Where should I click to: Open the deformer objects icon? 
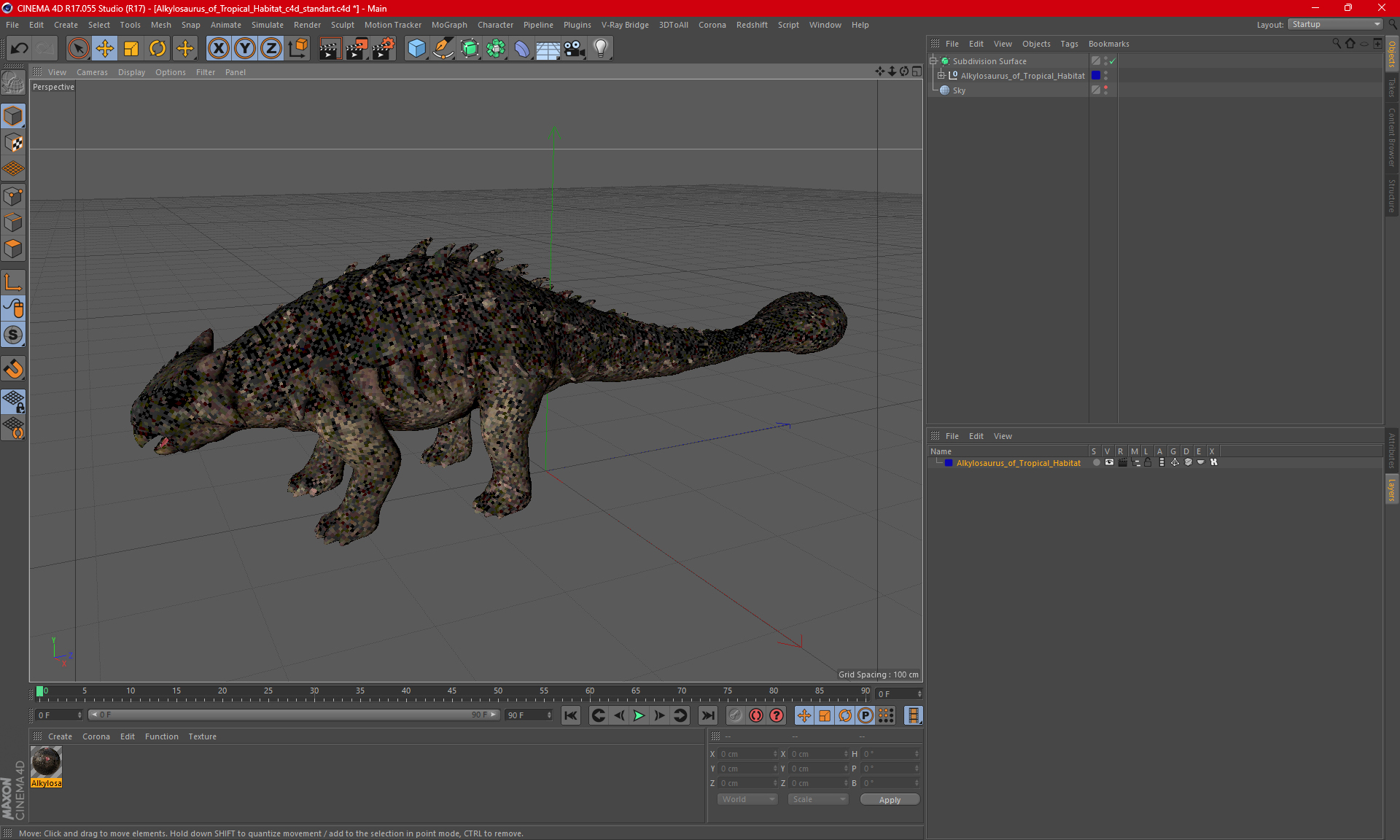click(x=522, y=48)
